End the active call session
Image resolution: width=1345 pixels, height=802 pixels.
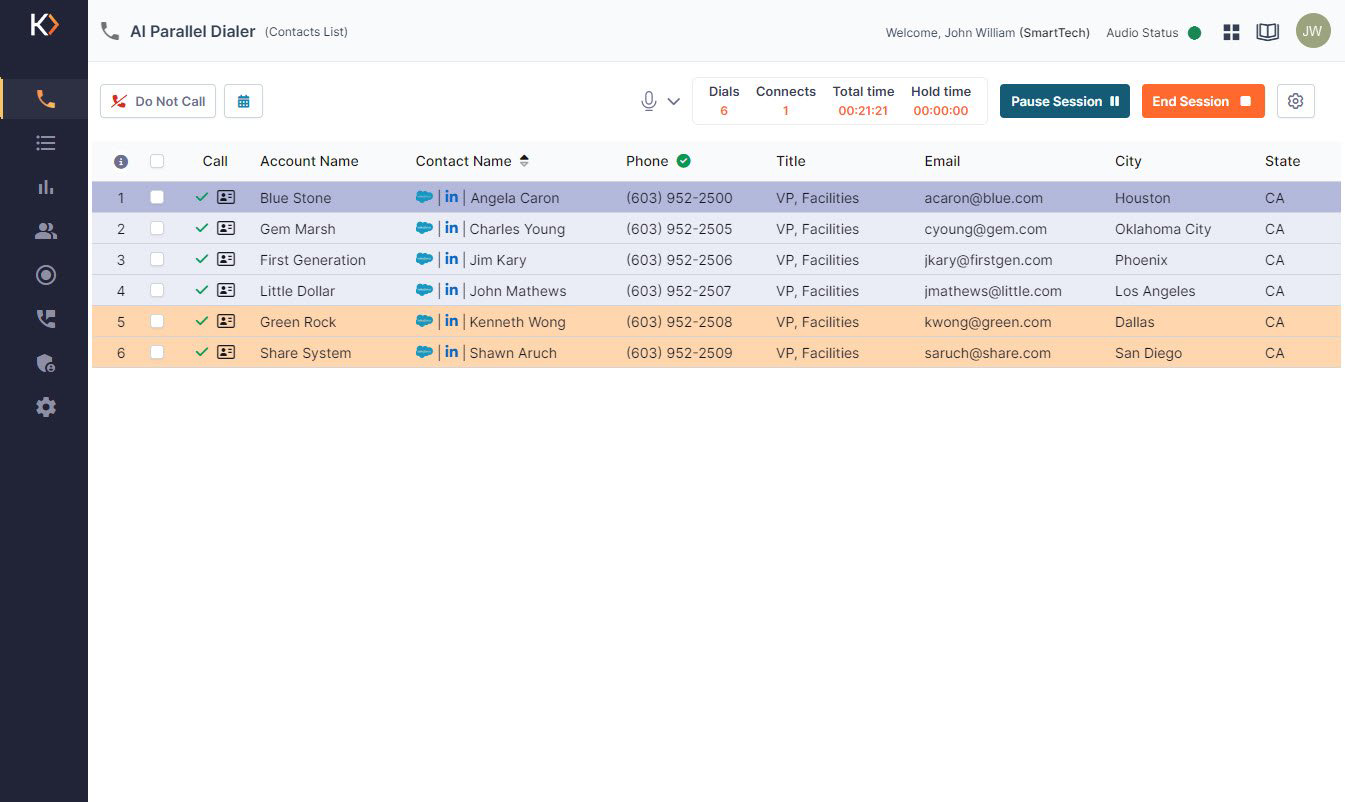click(x=1202, y=100)
